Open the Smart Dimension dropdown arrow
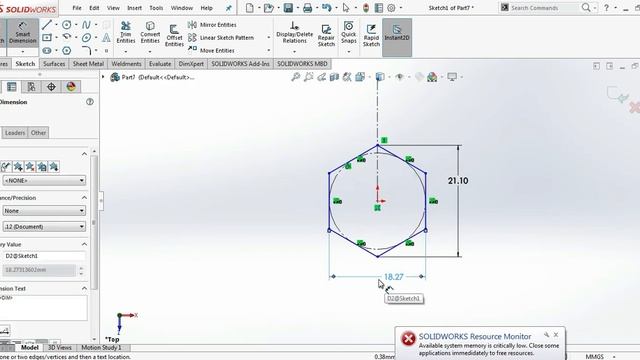 pos(23,52)
